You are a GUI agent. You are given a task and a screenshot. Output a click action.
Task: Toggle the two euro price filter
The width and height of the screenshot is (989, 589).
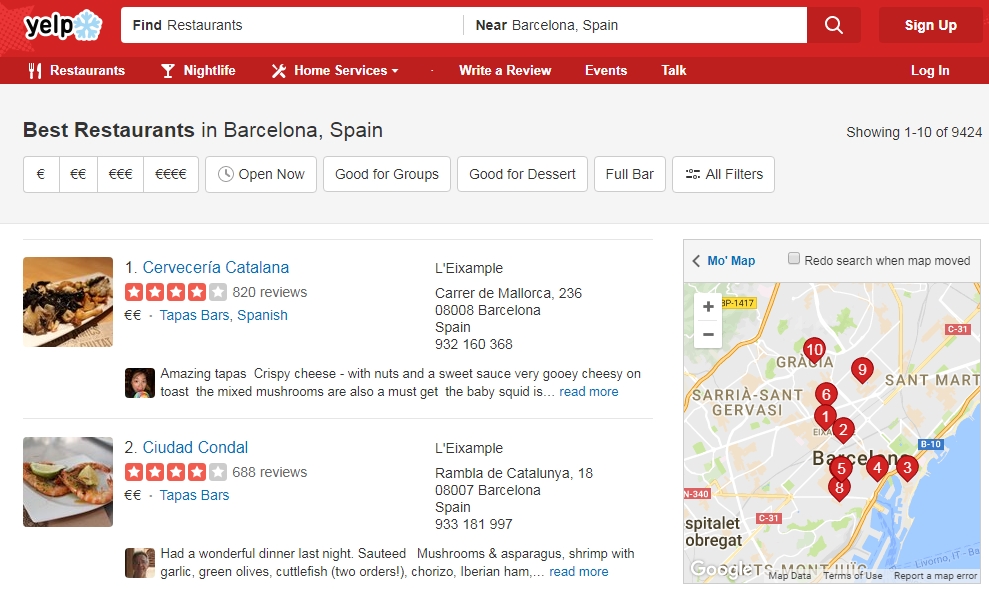point(78,174)
